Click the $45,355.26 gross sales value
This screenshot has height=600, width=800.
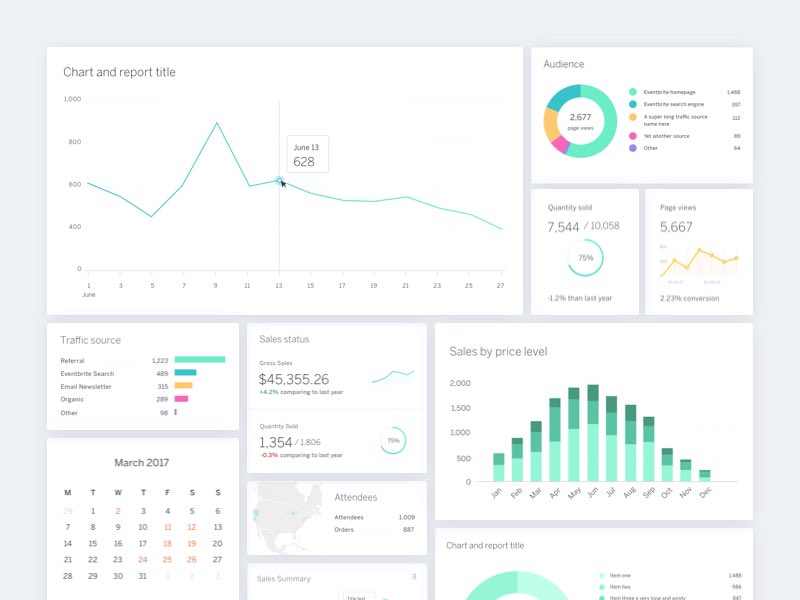(x=293, y=379)
